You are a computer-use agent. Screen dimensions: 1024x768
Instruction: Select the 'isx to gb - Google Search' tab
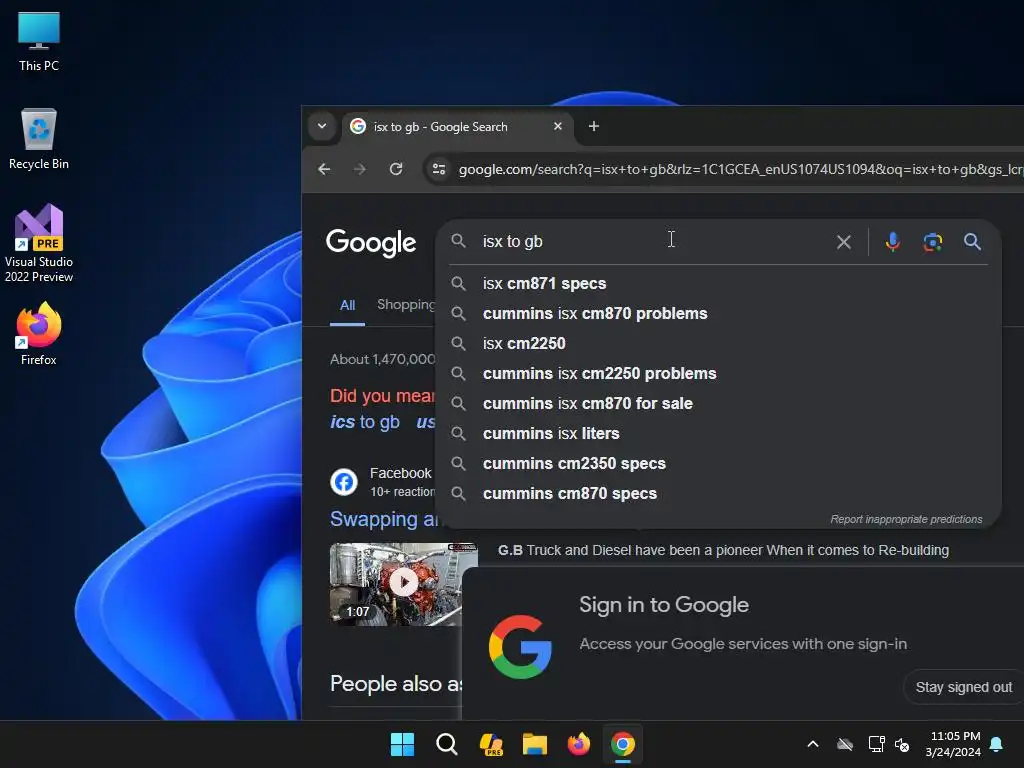pyautogui.click(x=457, y=127)
